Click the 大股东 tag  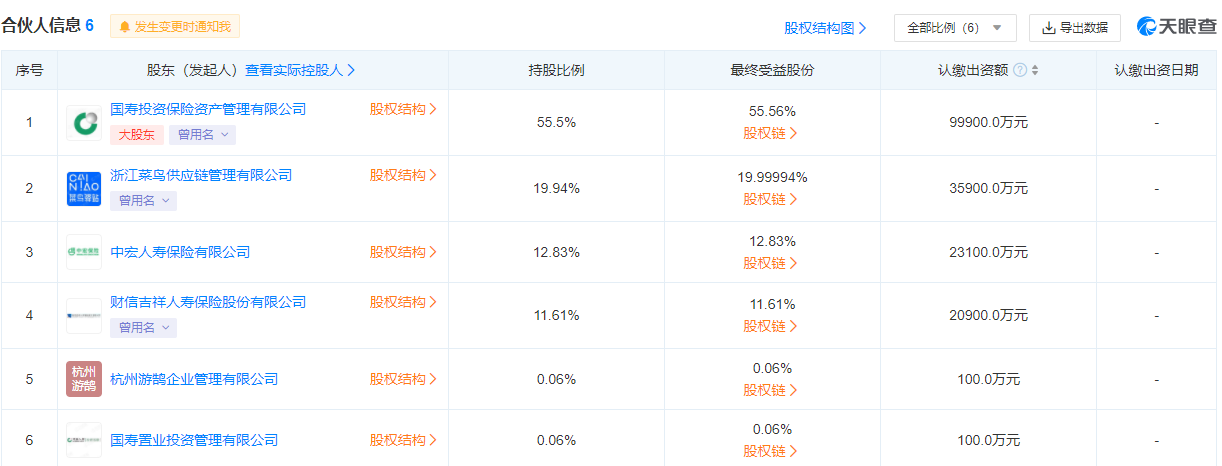point(136,135)
